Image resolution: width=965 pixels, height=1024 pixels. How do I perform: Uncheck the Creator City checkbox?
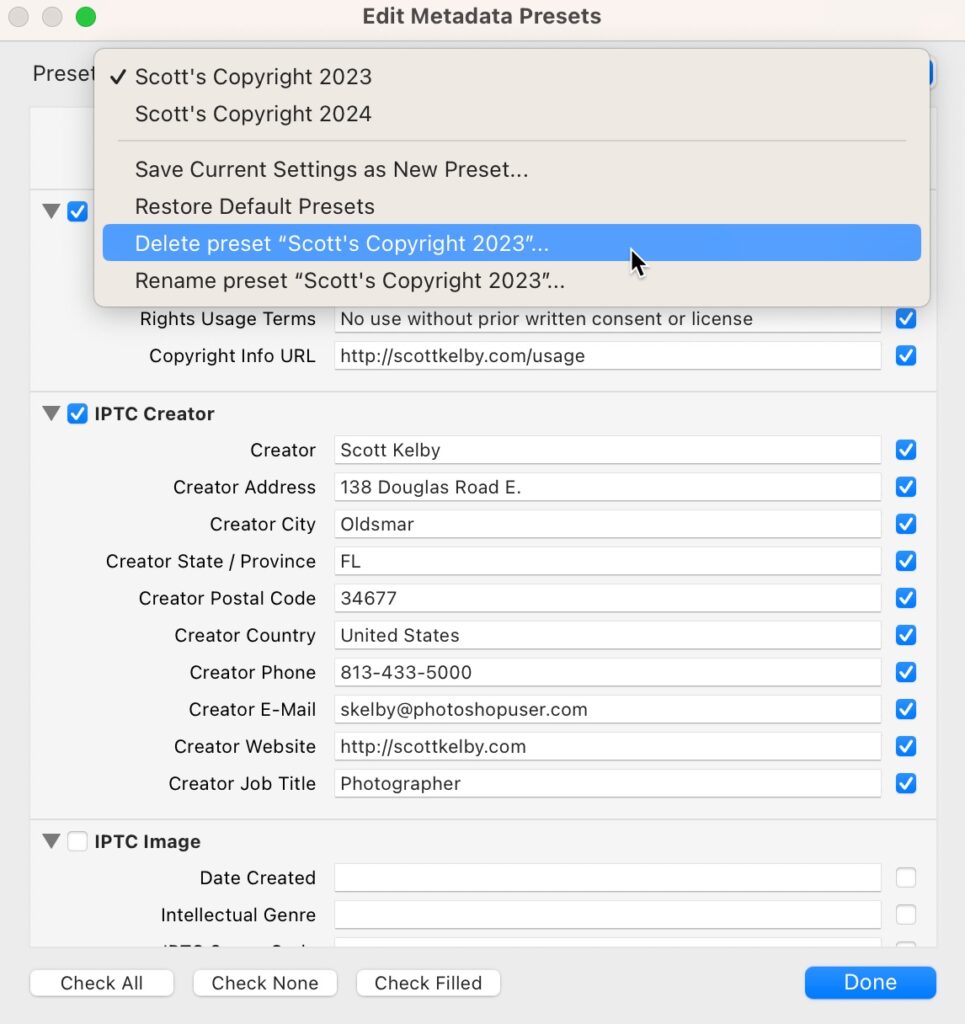906,524
